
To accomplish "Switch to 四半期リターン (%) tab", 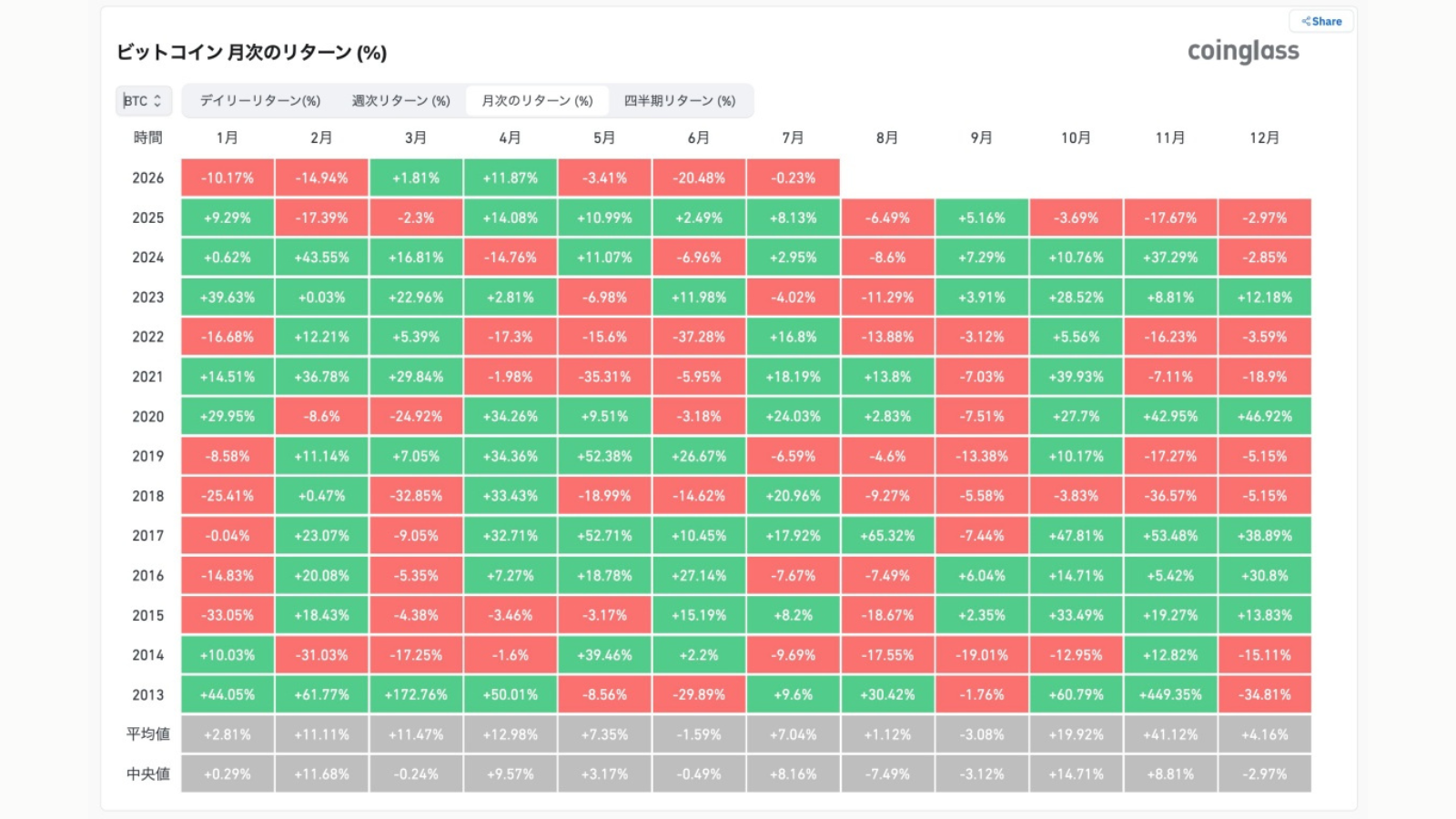I will [x=680, y=101].
